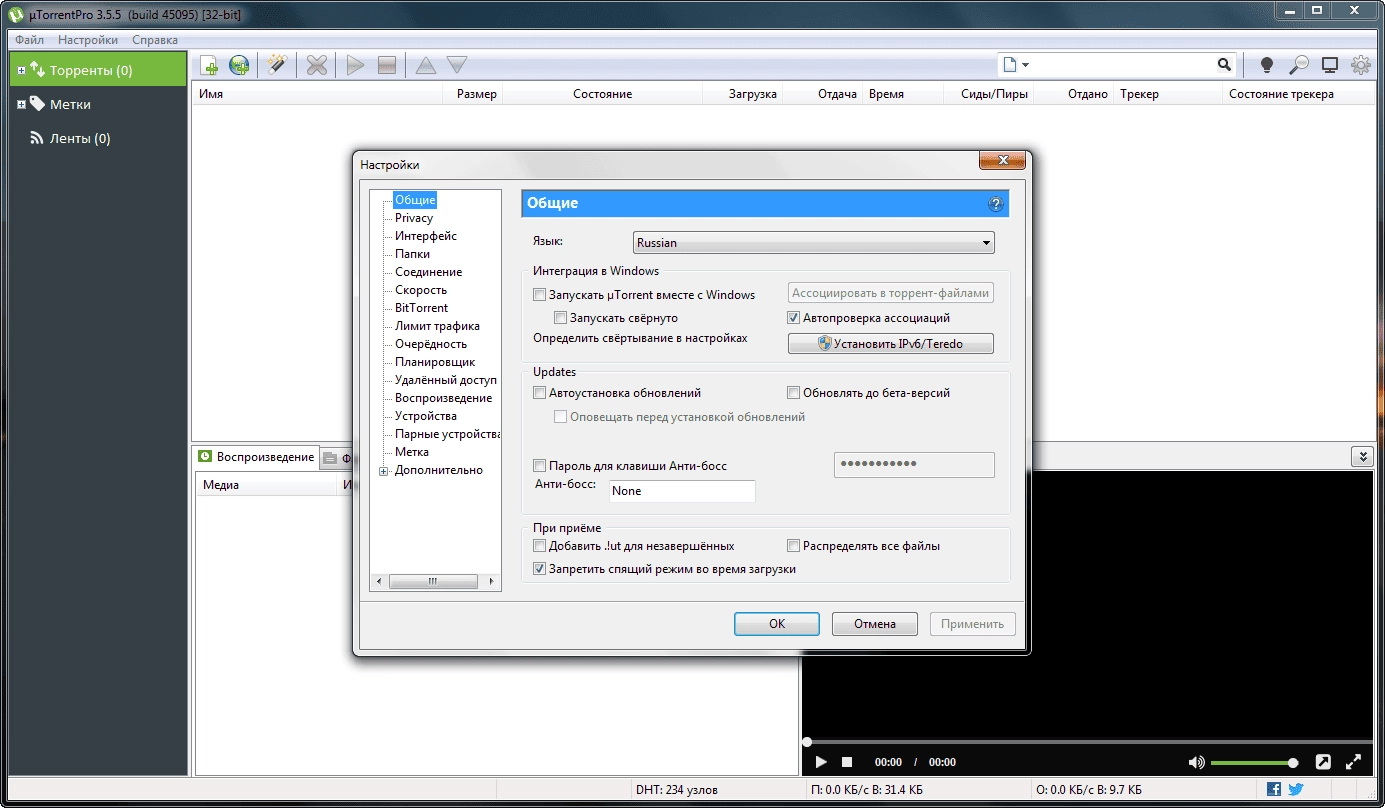Click the Имя column header
Screen dimensions: 1385x808
click(316, 94)
